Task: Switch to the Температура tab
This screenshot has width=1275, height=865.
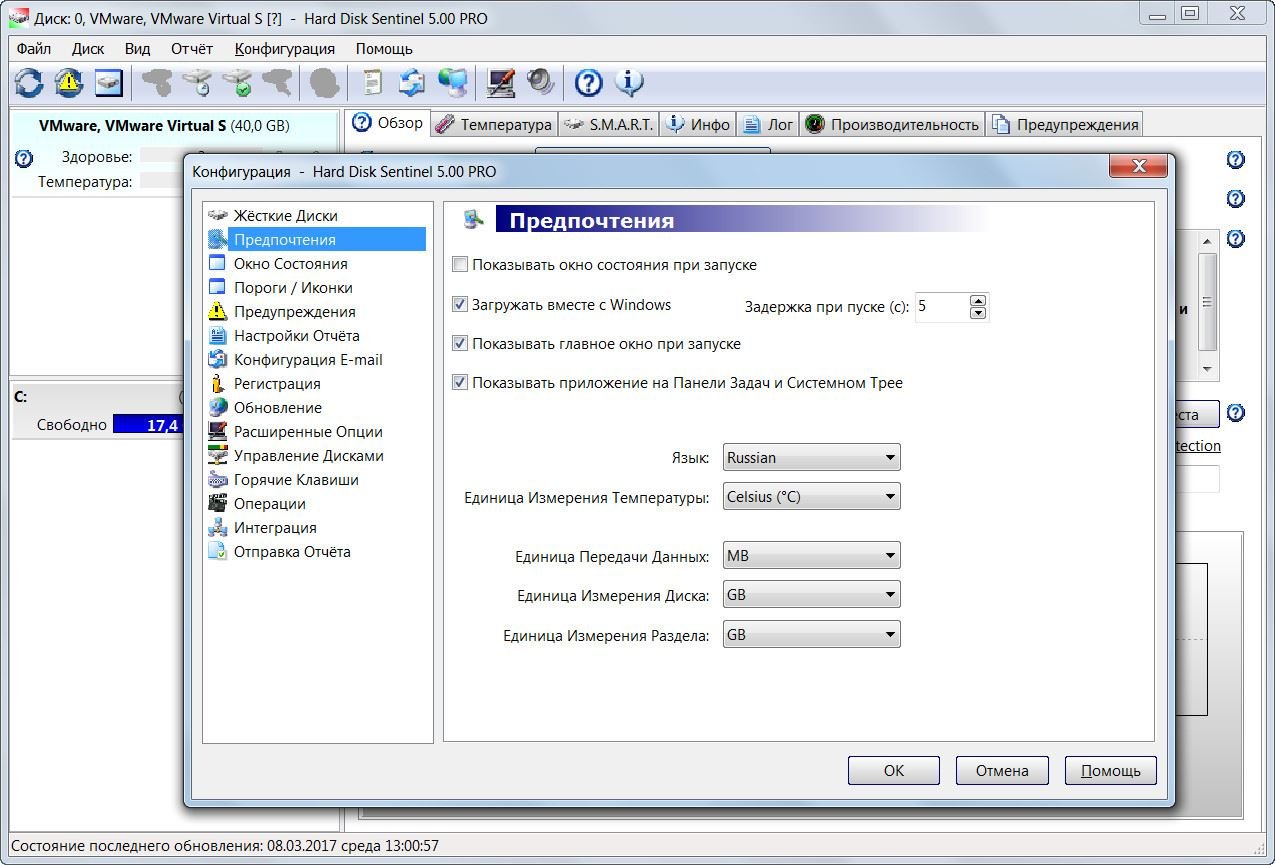Action: [x=494, y=125]
